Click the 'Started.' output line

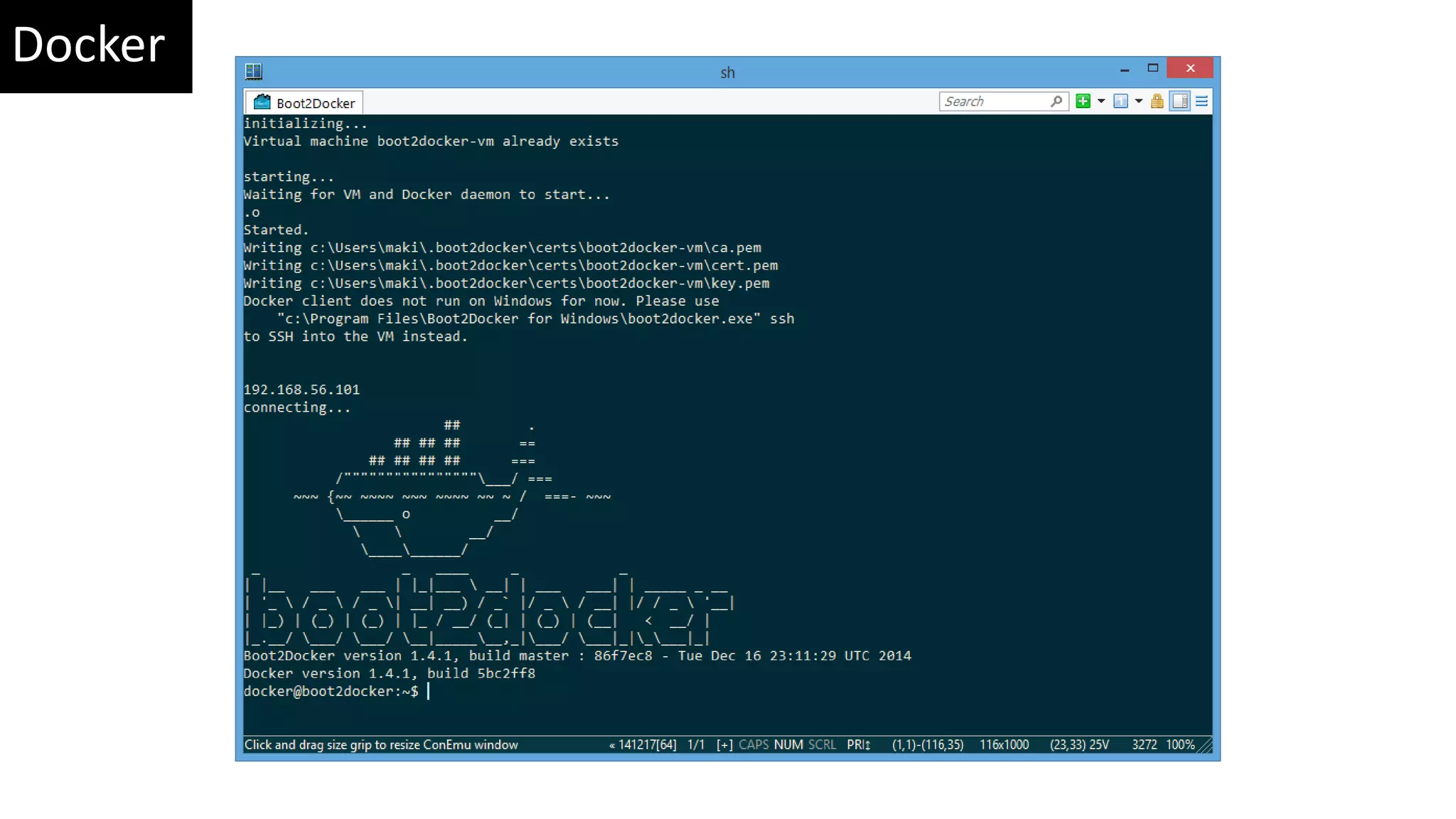pos(276,230)
